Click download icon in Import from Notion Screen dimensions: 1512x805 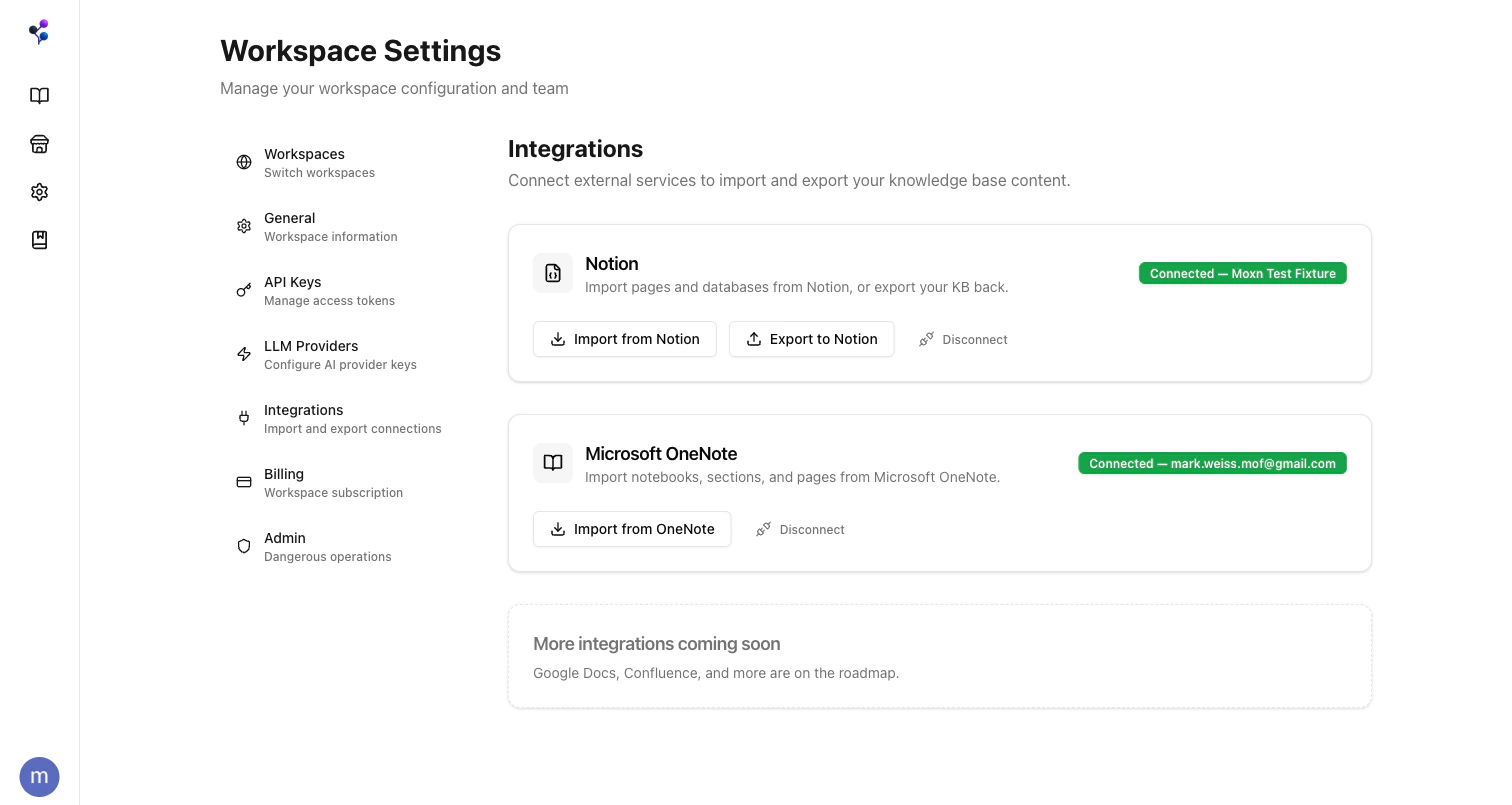point(558,339)
